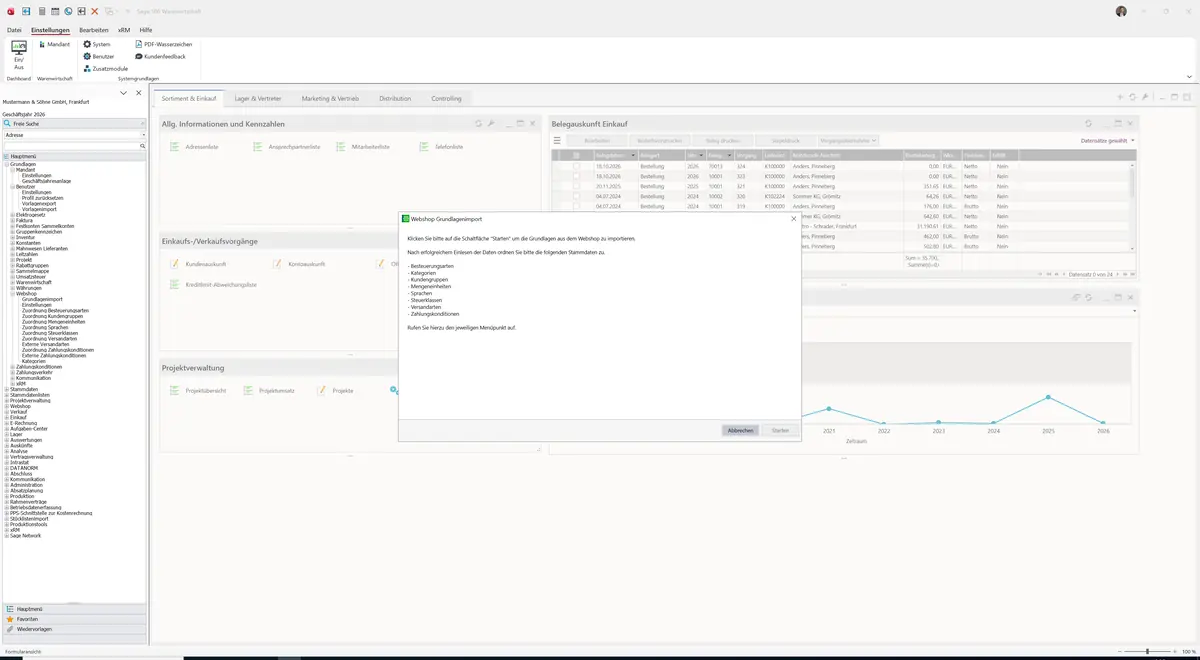Open the Datei menu
This screenshot has width=1200, height=660.
pyautogui.click(x=14, y=30)
